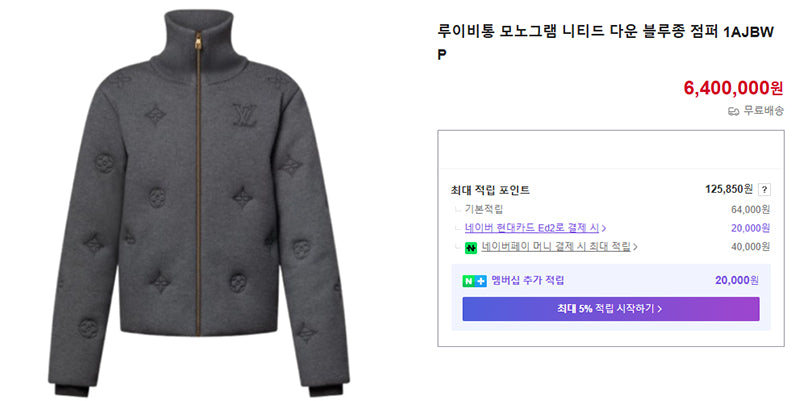The width and height of the screenshot is (800, 401).
Task: Click the gray Louis Vuitton jacket image
Action: [199, 202]
